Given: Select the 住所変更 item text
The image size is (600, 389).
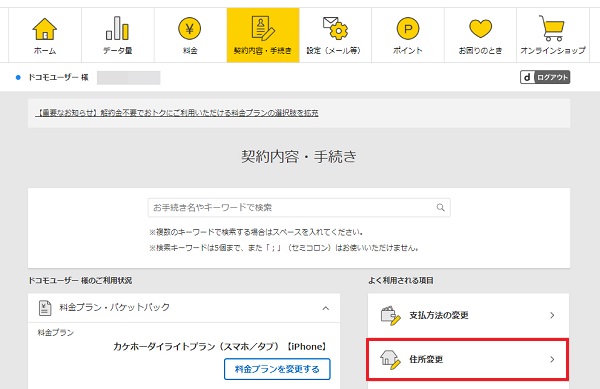Looking at the screenshot, I should (x=426, y=359).
